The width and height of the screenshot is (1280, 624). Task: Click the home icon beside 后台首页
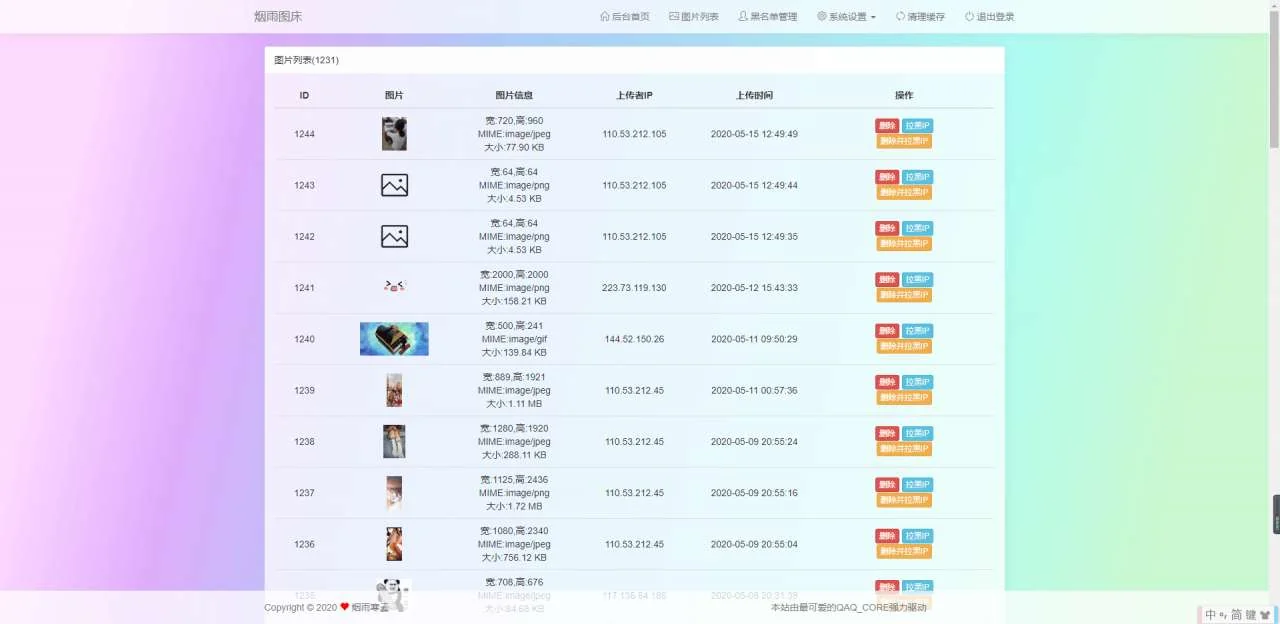(x=604, y=17)
